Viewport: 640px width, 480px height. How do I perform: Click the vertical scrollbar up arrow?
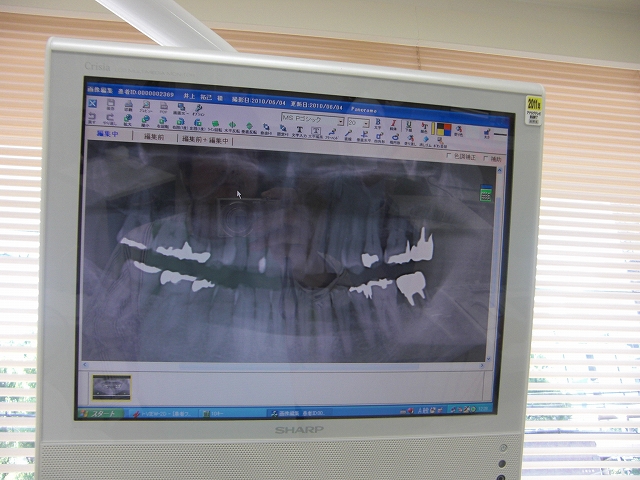click(500, 170)
